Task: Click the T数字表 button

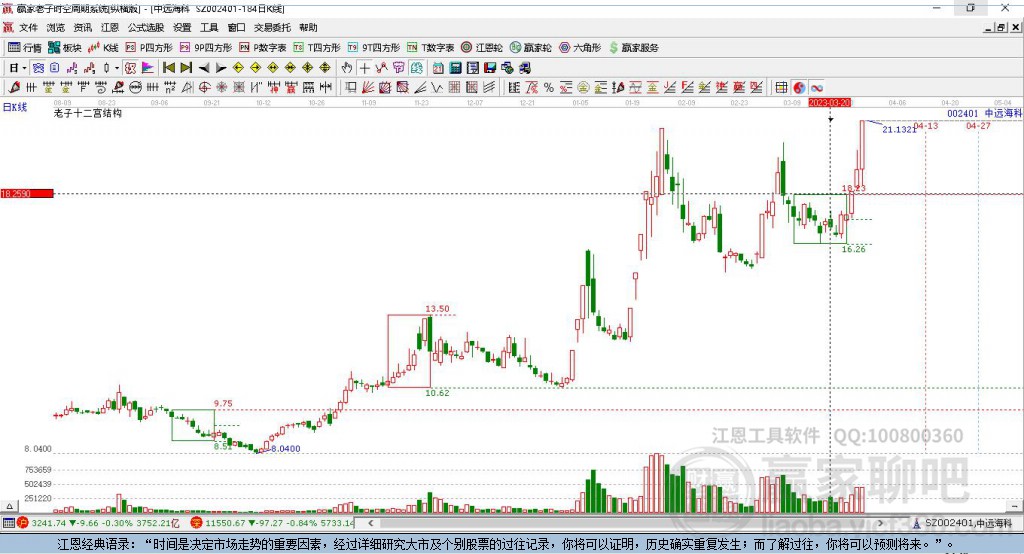Action: (x=431, y=48)
